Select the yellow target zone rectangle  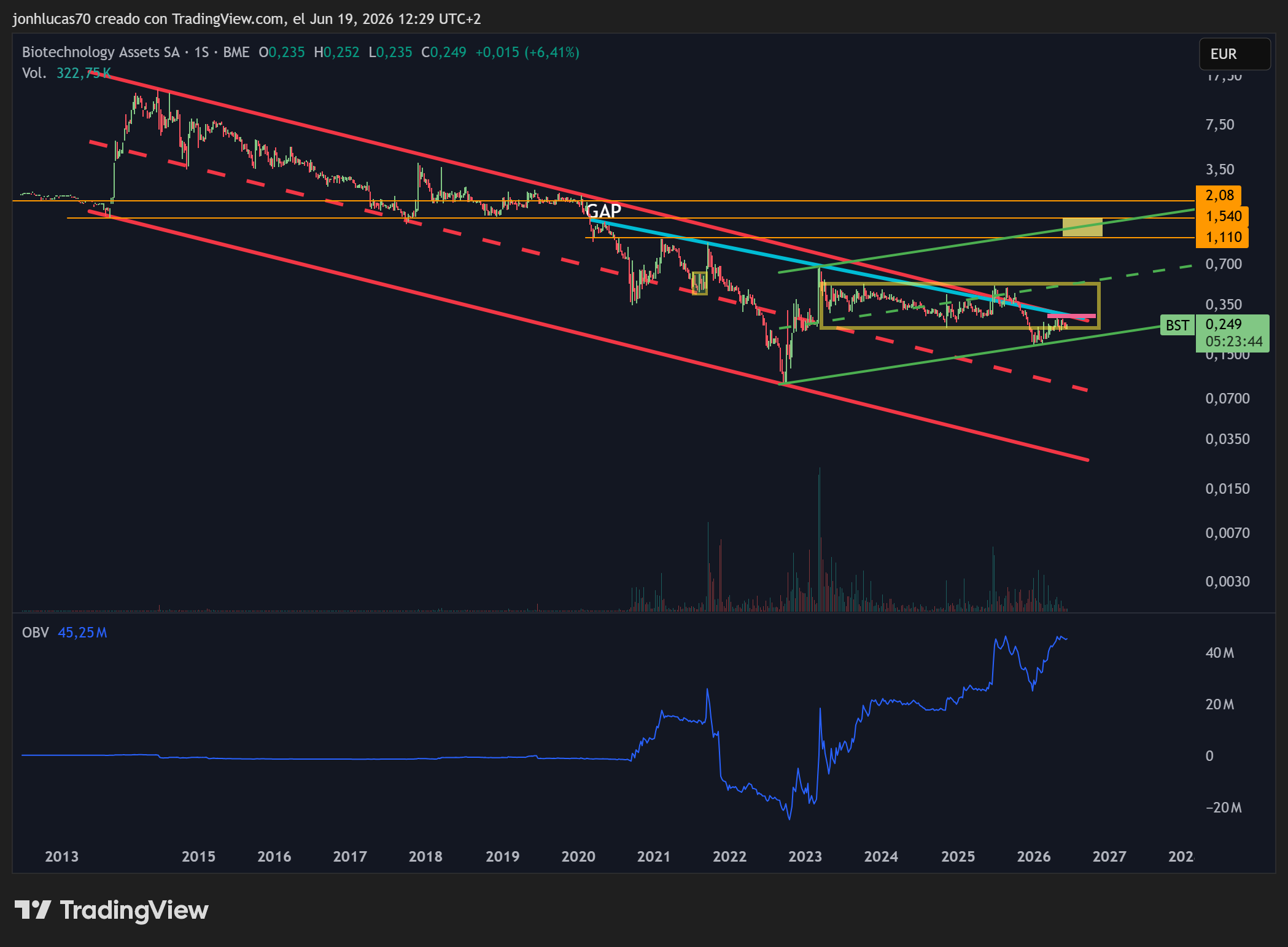click(1082, 227)
